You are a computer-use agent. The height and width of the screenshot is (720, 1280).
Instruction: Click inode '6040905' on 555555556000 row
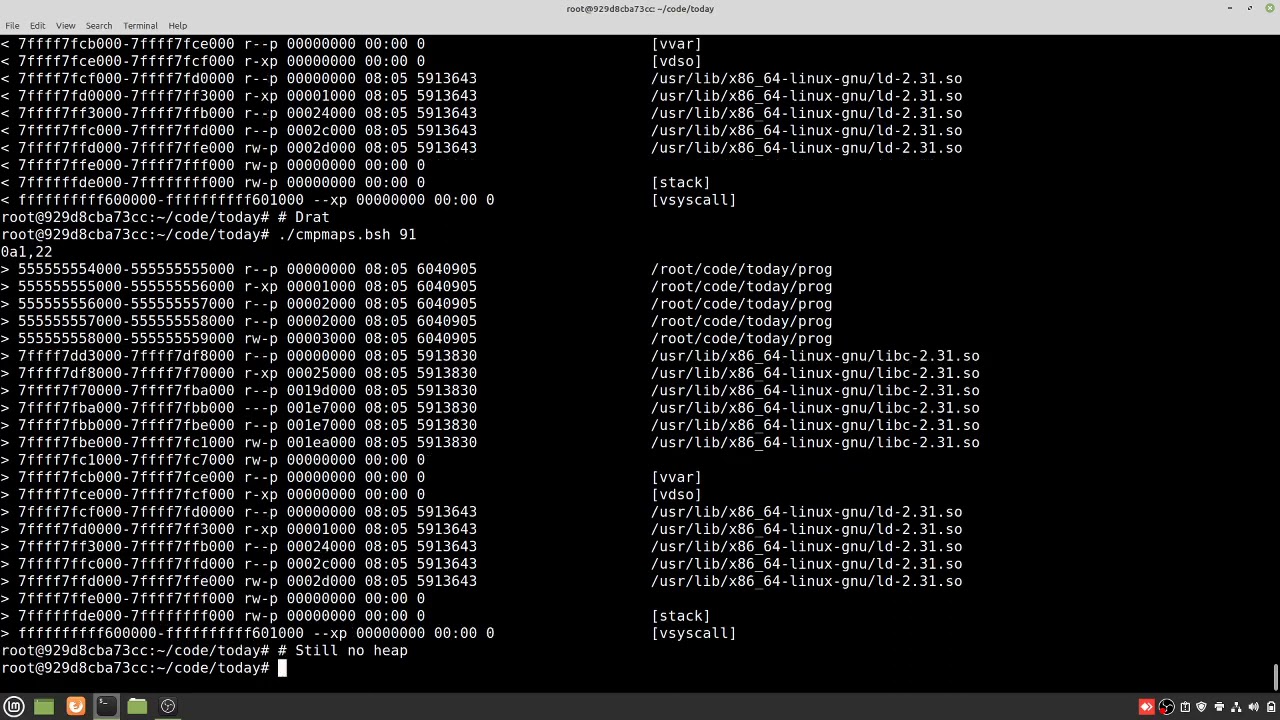(x=447, y=304)
